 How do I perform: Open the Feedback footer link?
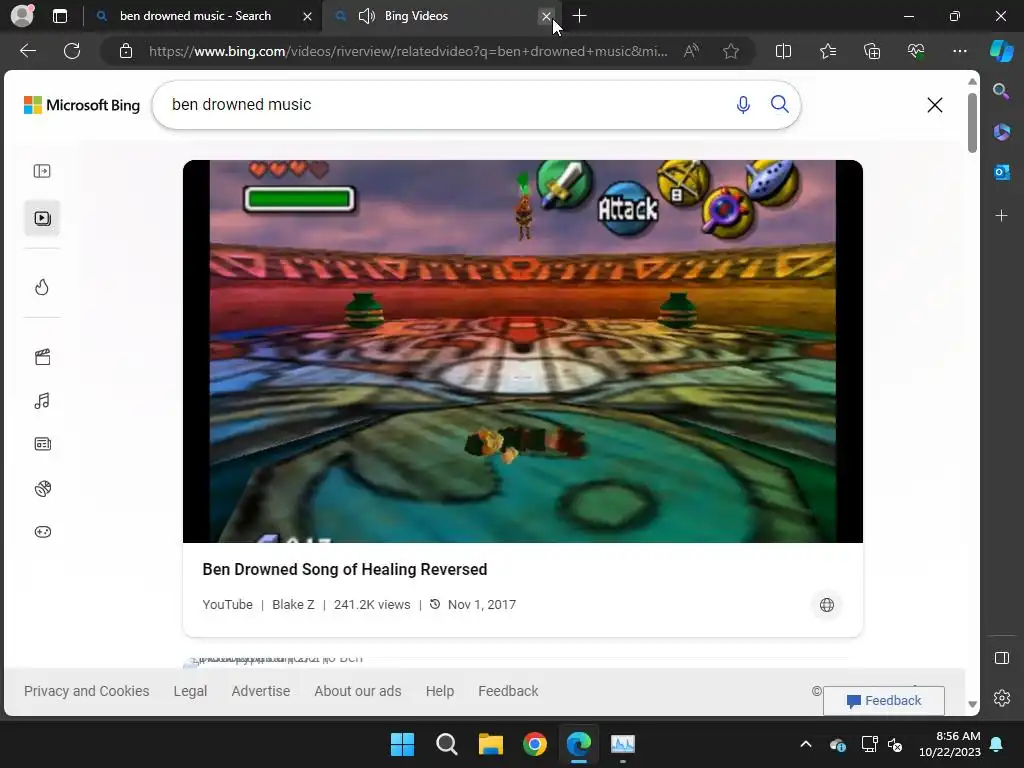(x=508, y=691)
